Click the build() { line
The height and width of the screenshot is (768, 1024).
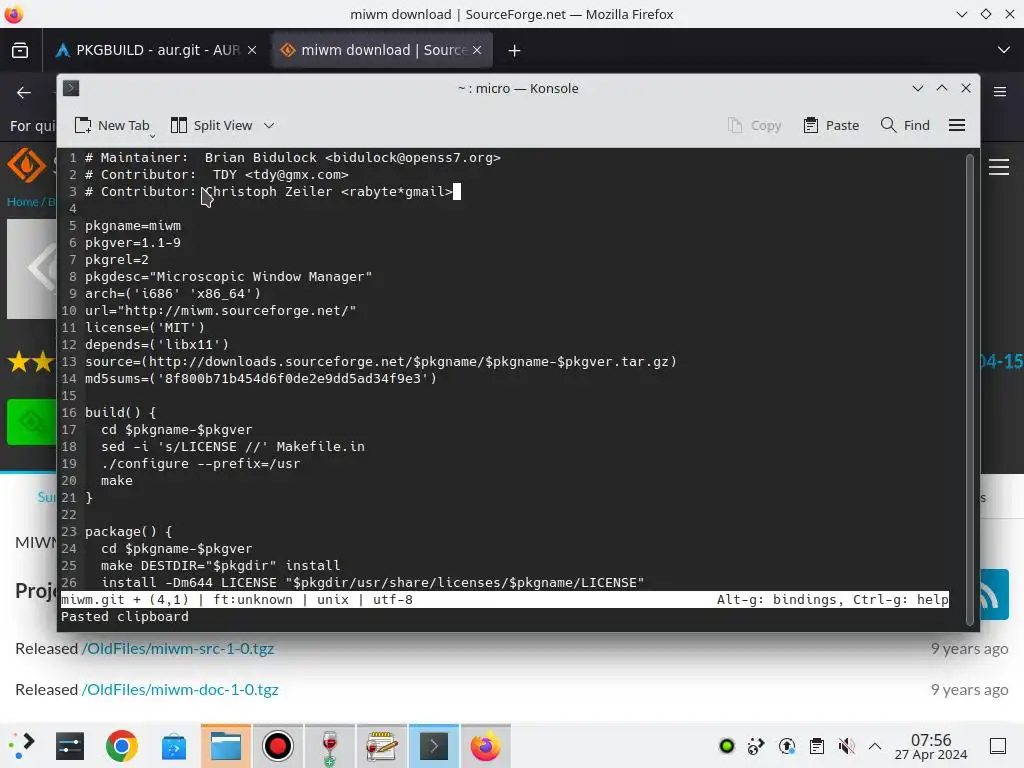pyautogui.click(x=121, y=412)
